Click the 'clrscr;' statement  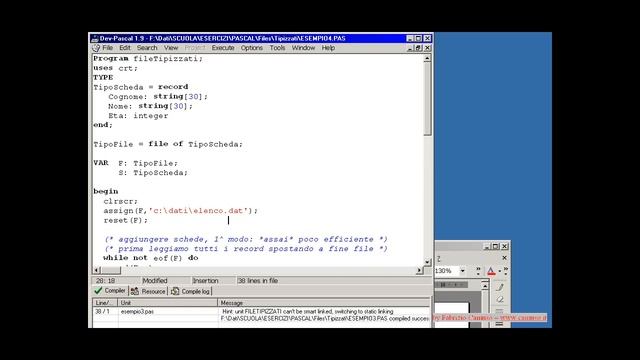pos(121,201)
